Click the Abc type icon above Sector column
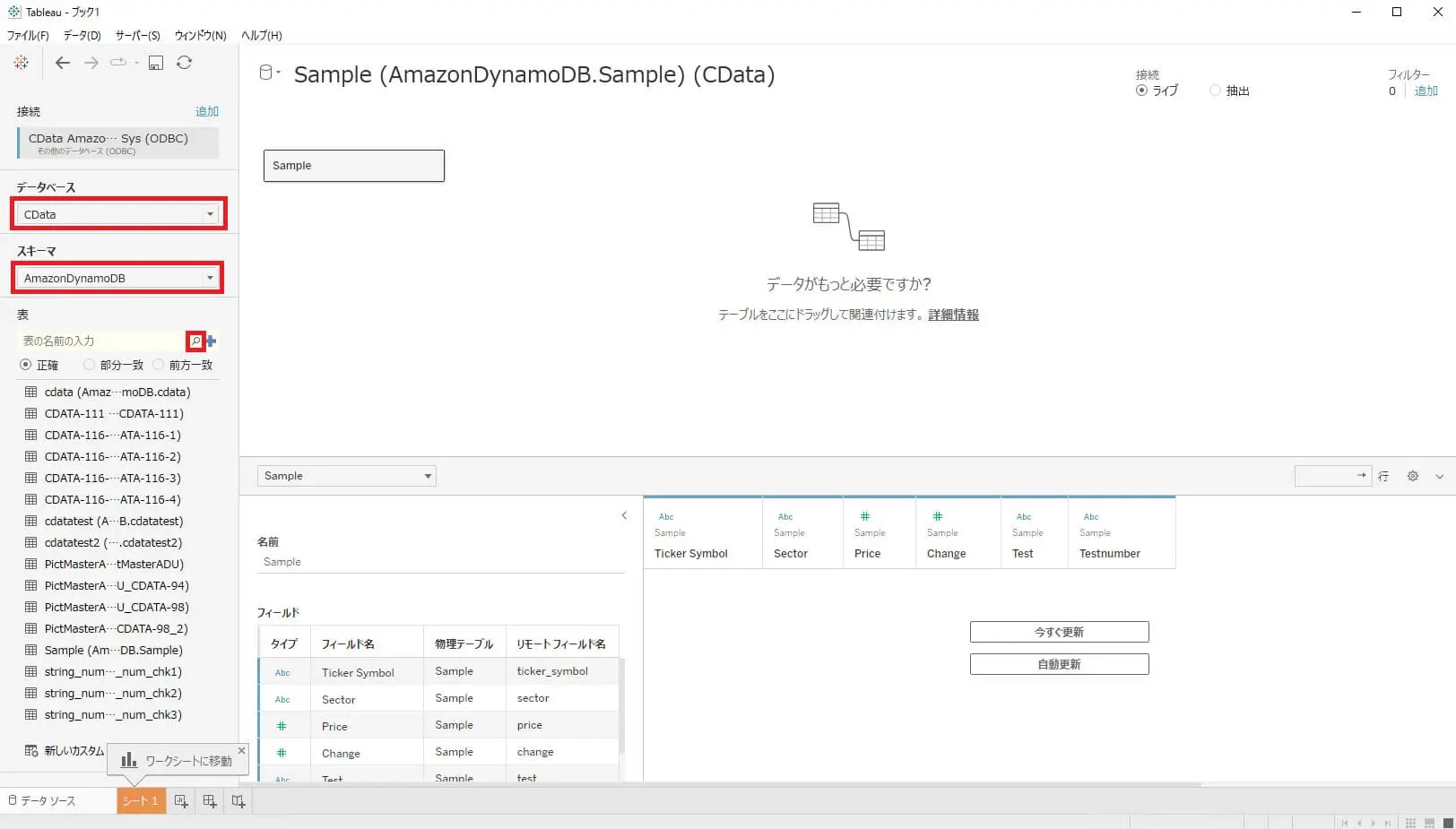 [785, 517]
